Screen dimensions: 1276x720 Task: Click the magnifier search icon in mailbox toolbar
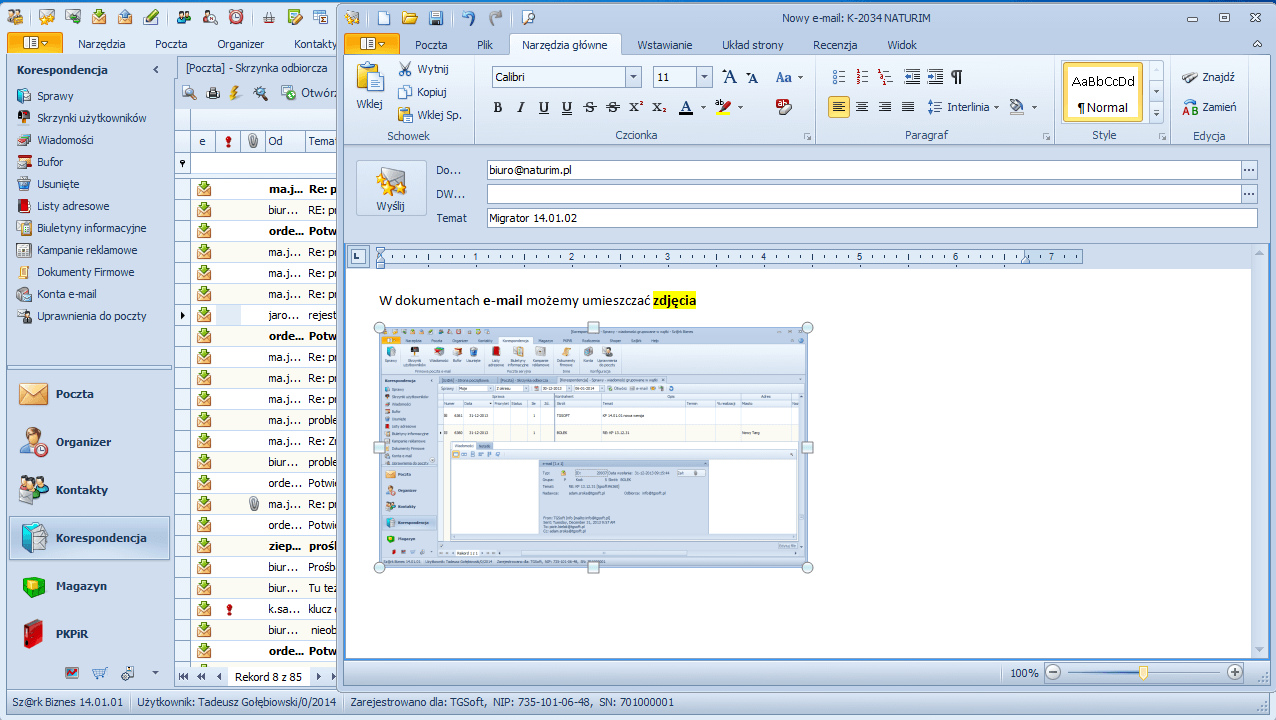coord(189,93)
